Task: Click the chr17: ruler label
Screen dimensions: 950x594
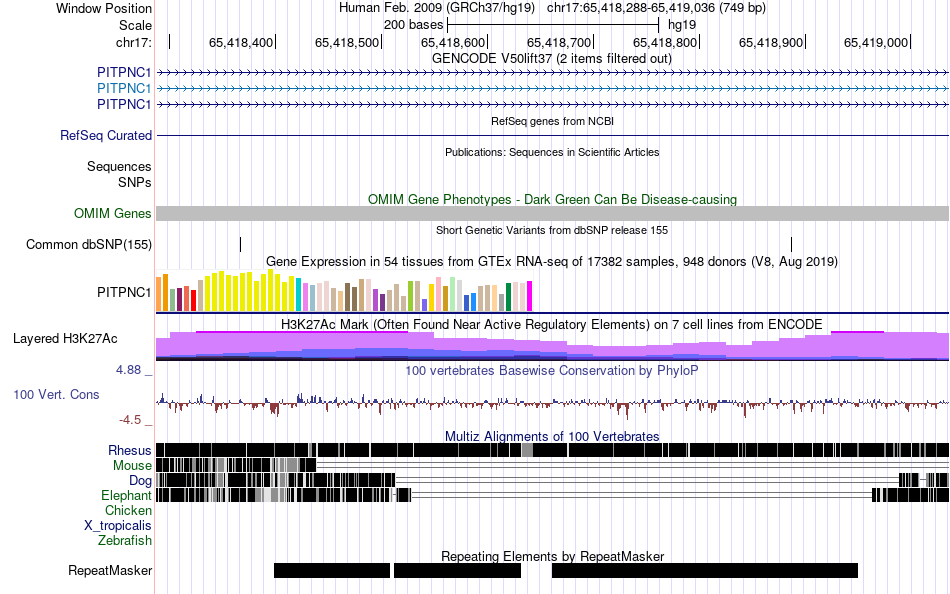Action: tap(134, 42)
